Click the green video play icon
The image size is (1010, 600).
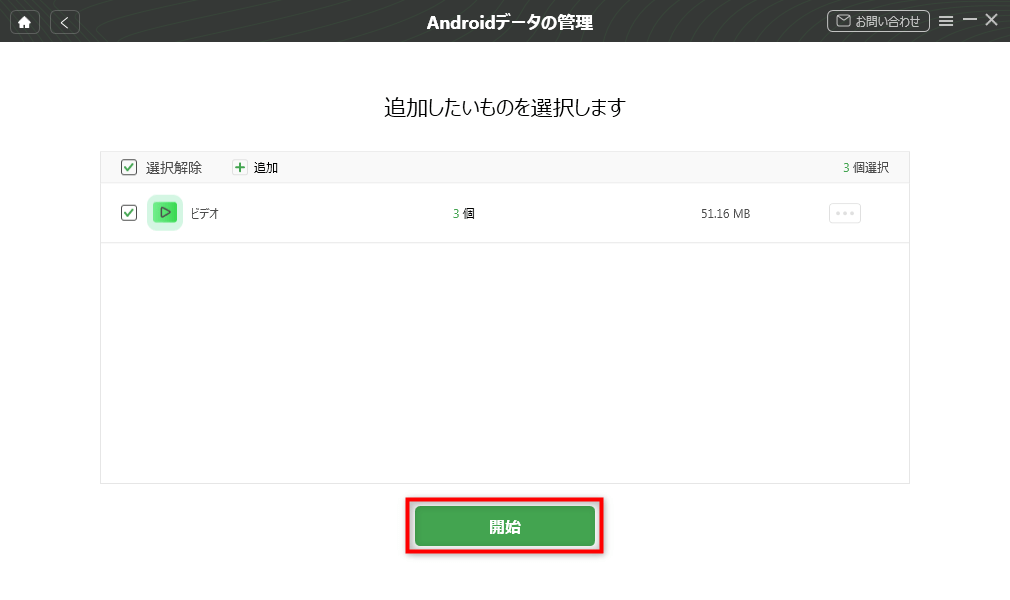coord(165,213)
